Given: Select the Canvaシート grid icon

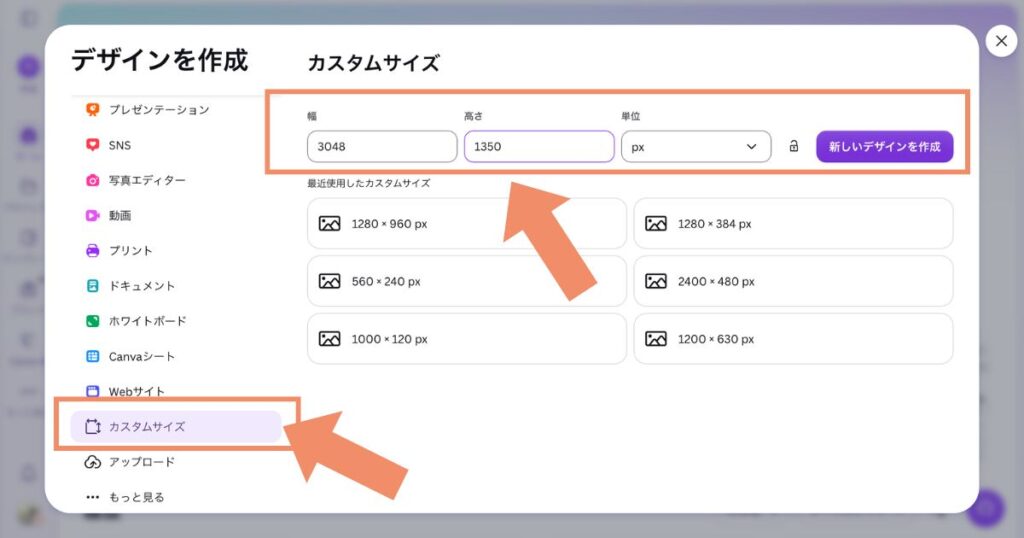Looking at the screenshot, I should (x=93, y=356).
